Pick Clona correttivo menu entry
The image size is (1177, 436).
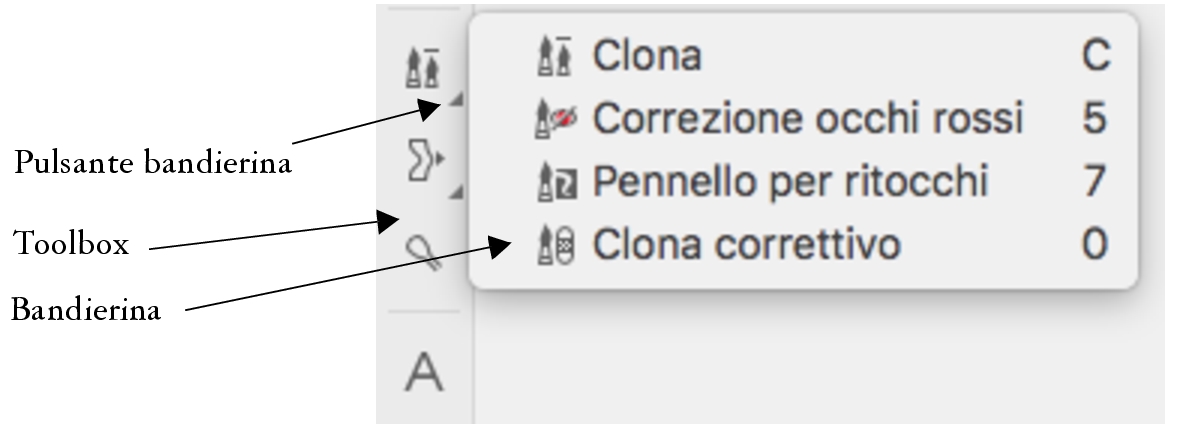pos(746,244)
